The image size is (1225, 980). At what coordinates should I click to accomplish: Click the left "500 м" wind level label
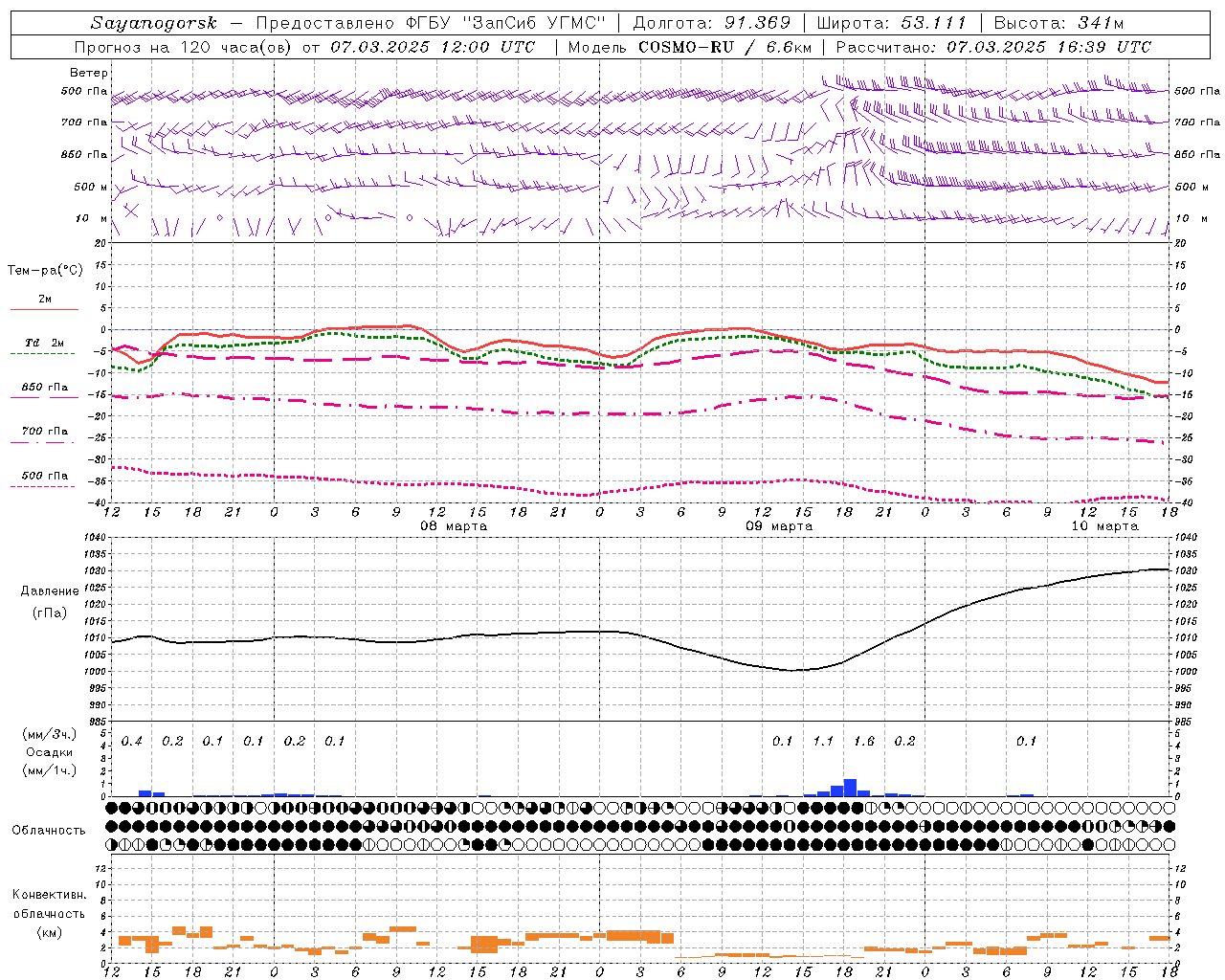(91, 187)
